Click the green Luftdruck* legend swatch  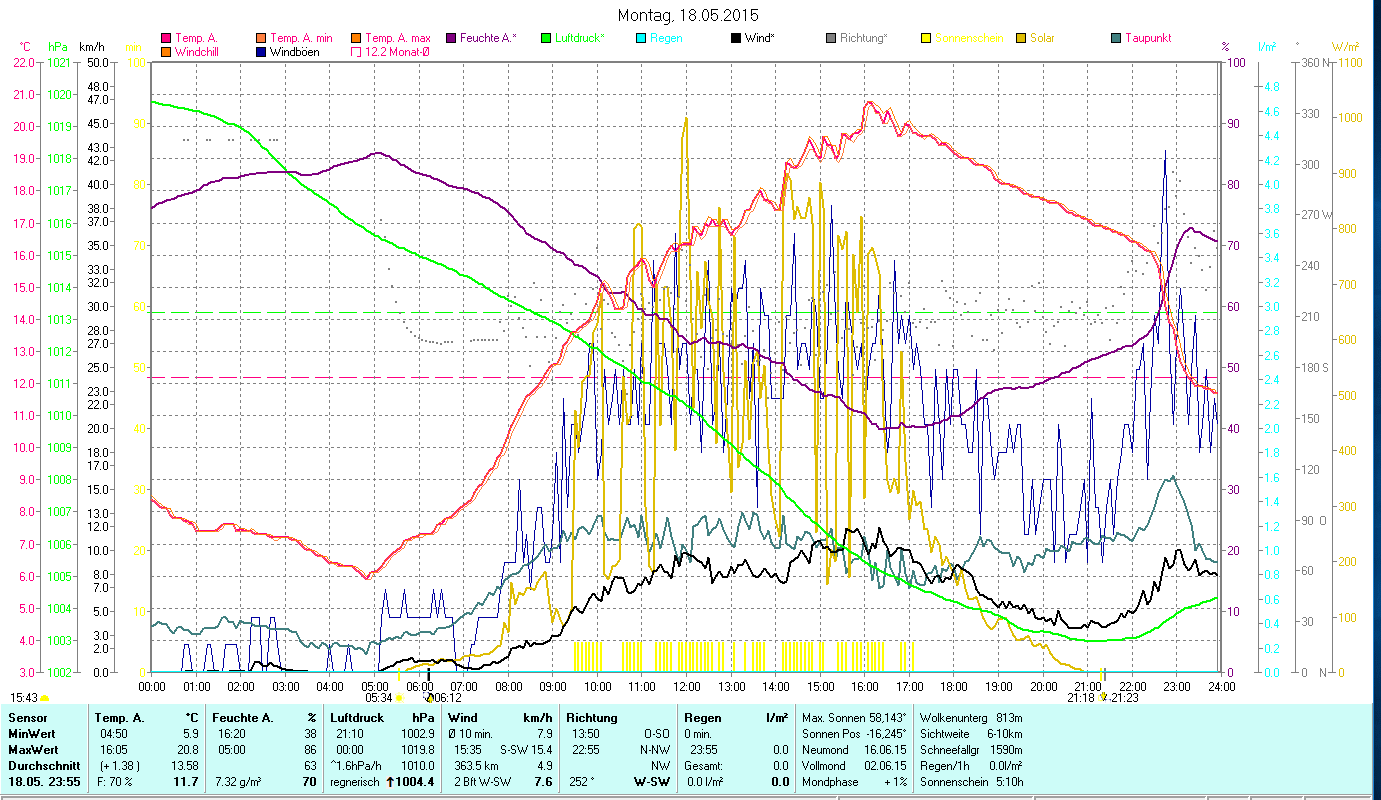pos(546,38)
